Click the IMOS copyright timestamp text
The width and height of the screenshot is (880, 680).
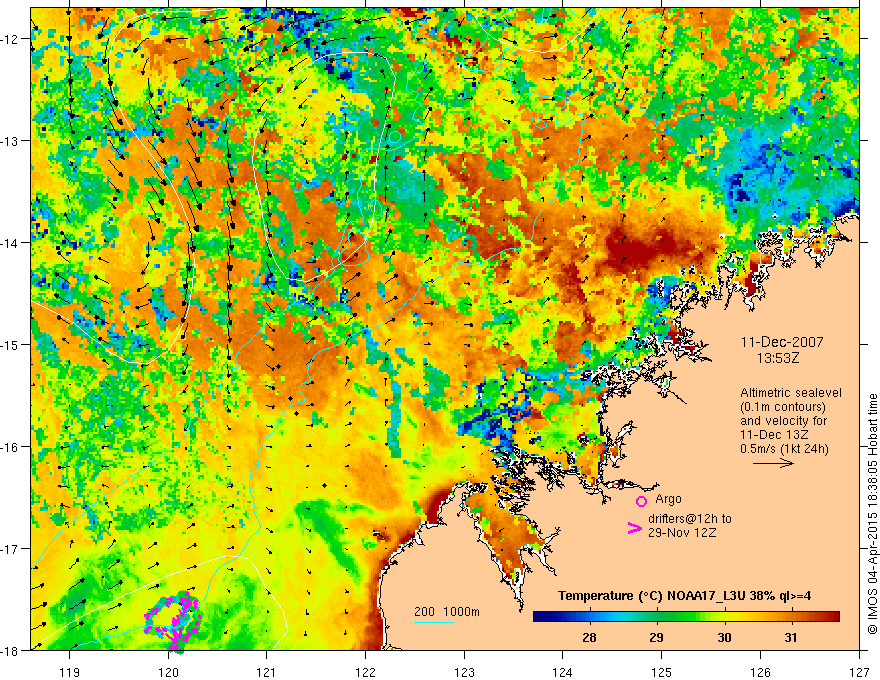point(872,514)
